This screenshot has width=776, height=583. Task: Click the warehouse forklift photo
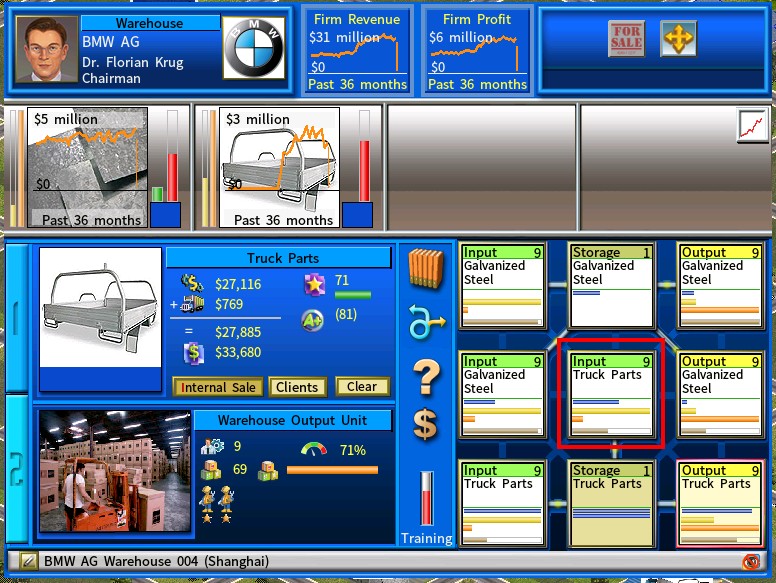115,471
